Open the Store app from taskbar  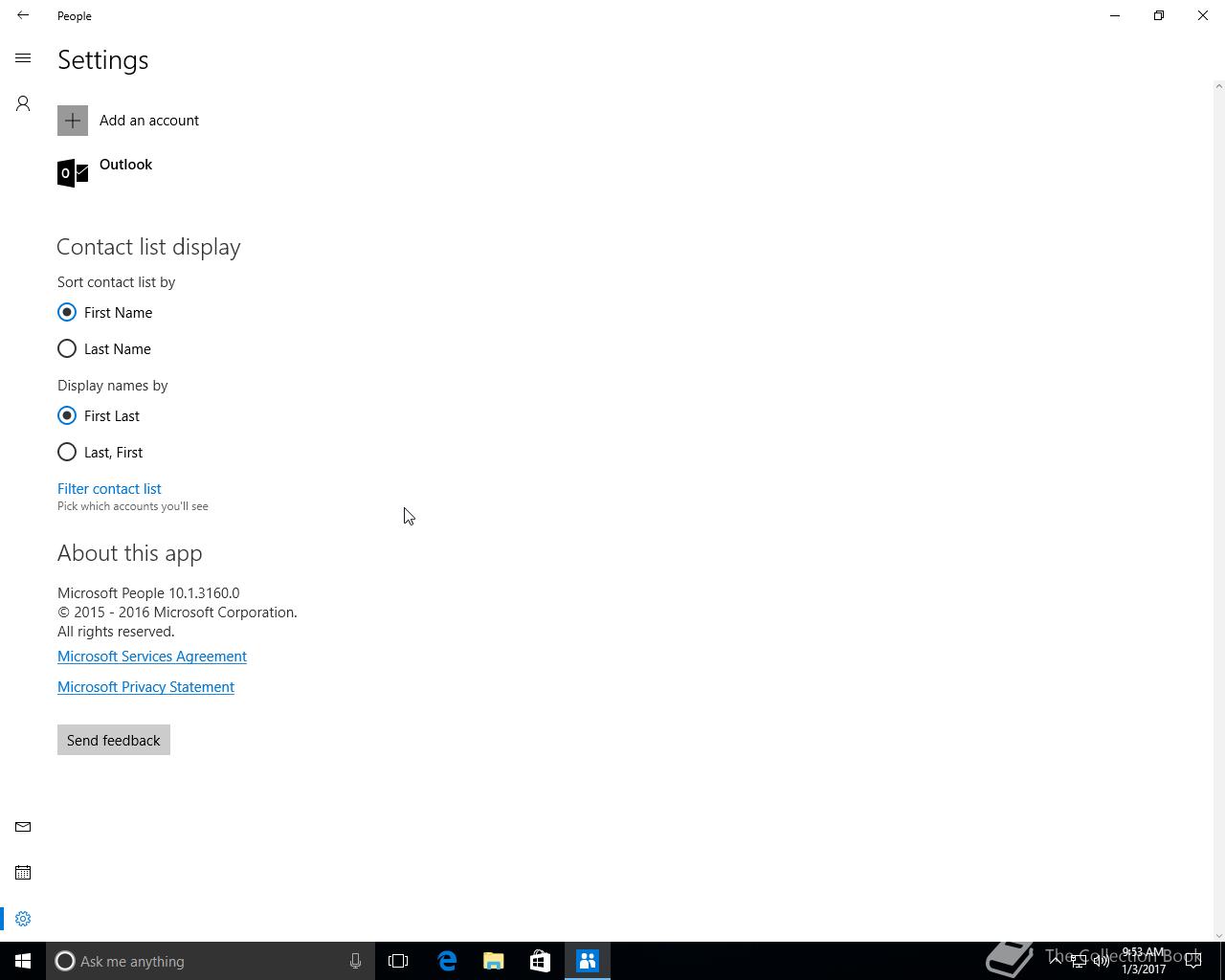pyautogui.click(x=540, y=961)
